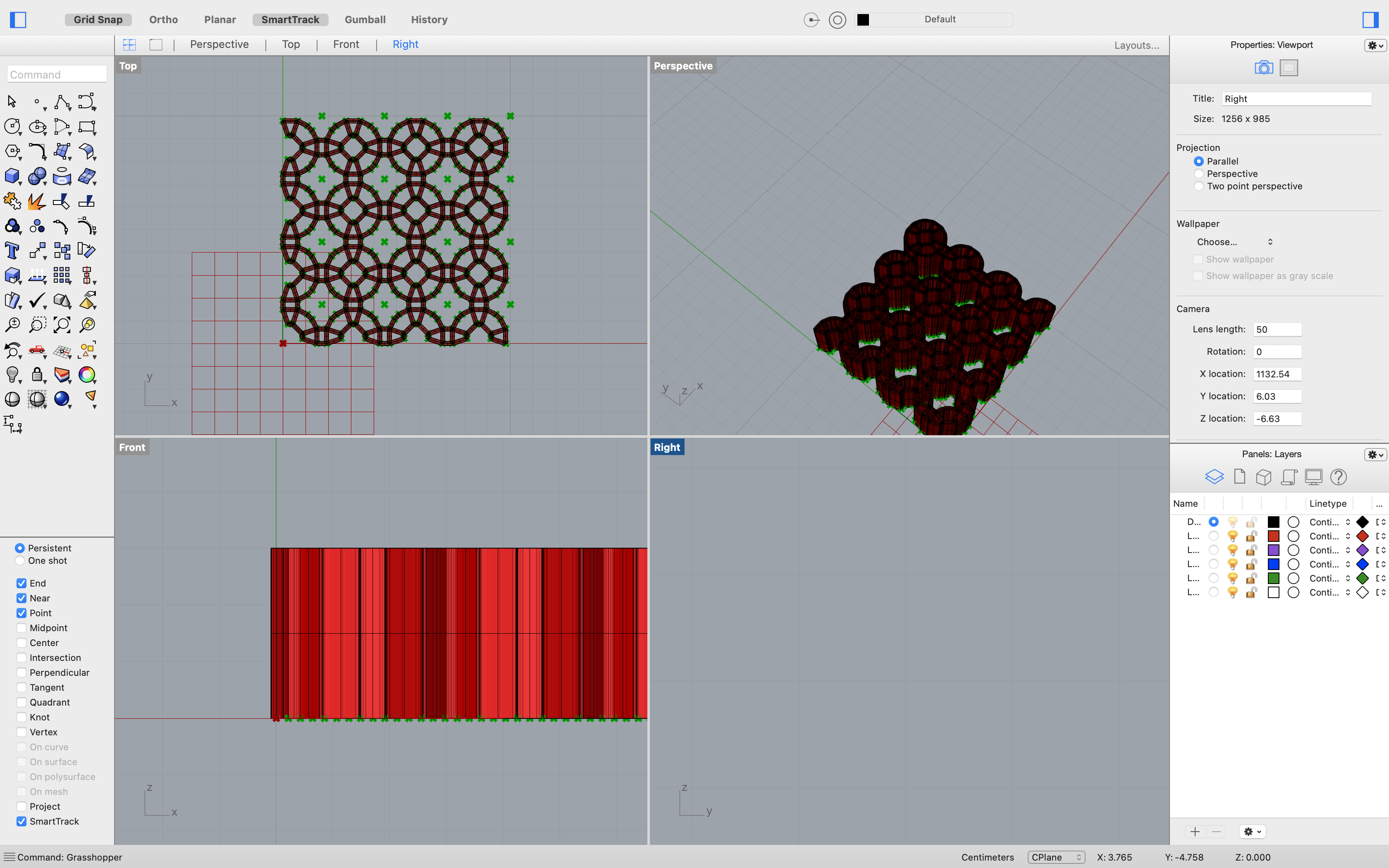Open the Layers panel gear menu
1389x868 pixels.
coord(1375,455)
